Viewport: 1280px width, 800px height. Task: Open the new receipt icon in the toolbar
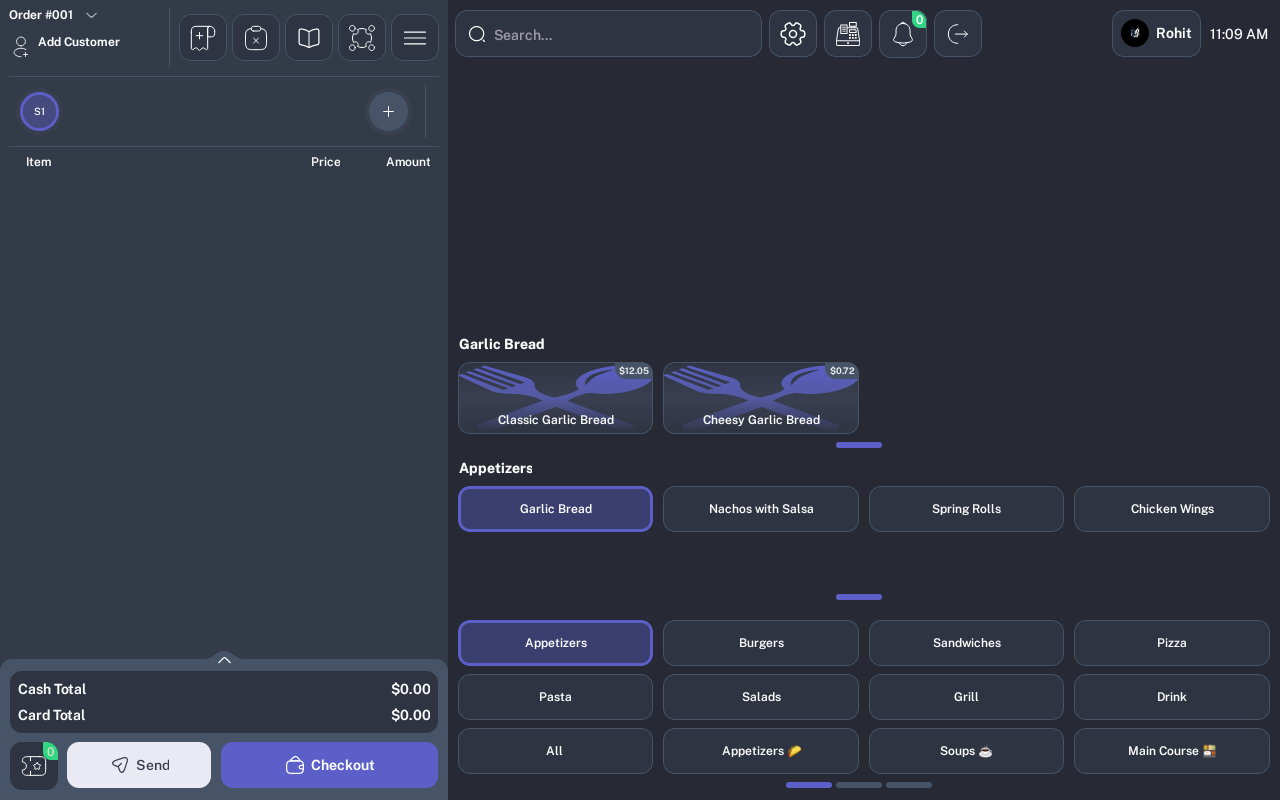[x=203, y=38]
